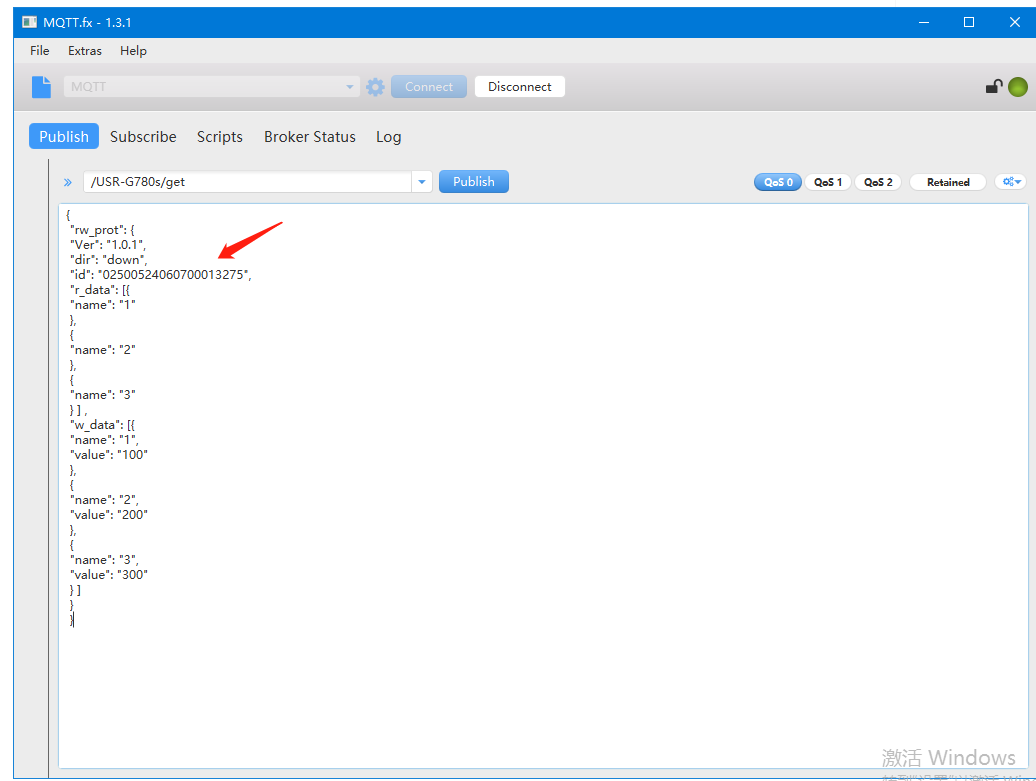Image resolution: width=1036 pixels, height=781 pixels.
Task: Click the "value": "300" line
Action: pyautogui.click(x=109, y=575)
